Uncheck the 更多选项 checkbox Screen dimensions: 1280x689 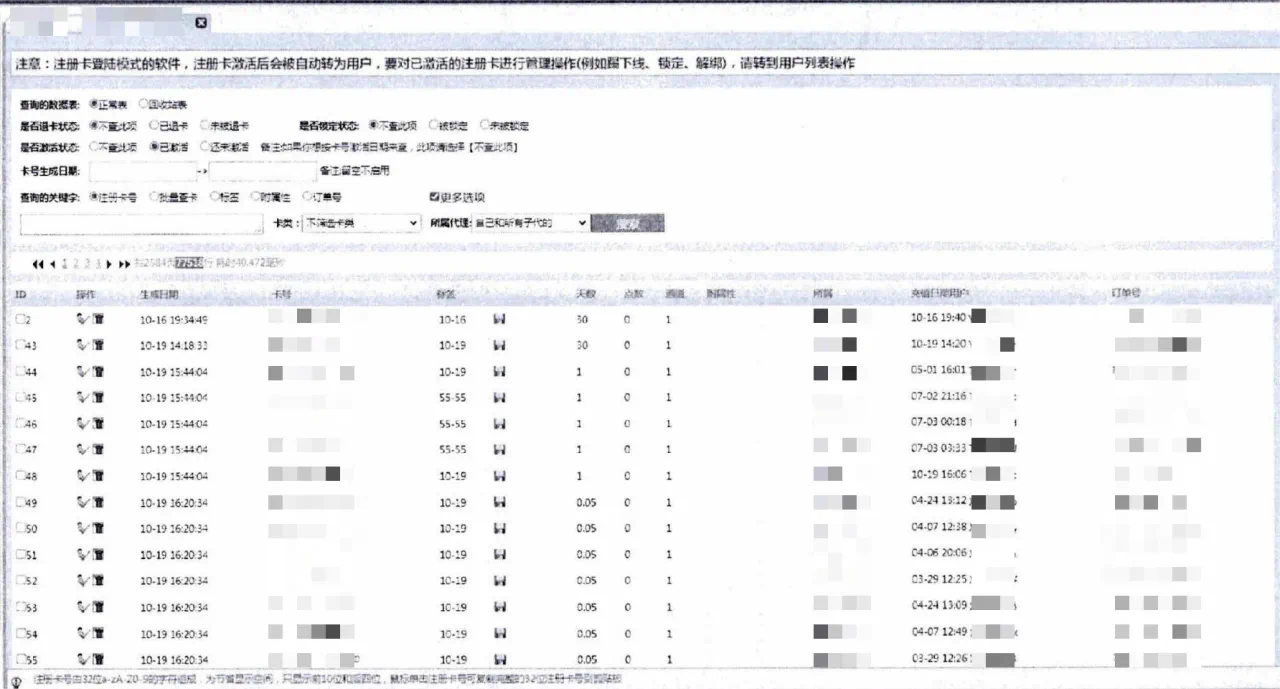click(434, 197)
